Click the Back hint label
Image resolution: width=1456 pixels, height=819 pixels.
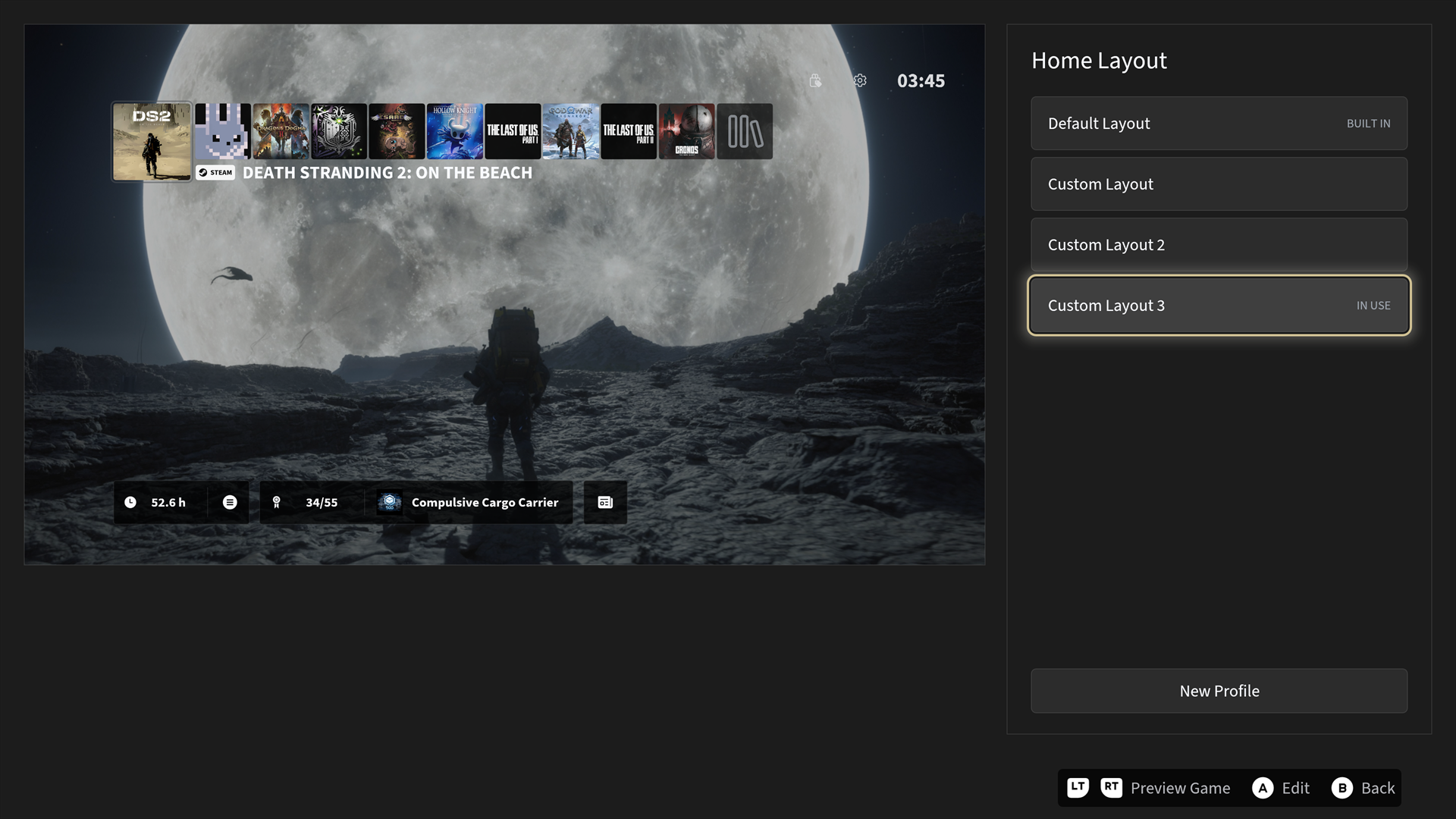pyautogui.click(x=1378, y=788)
